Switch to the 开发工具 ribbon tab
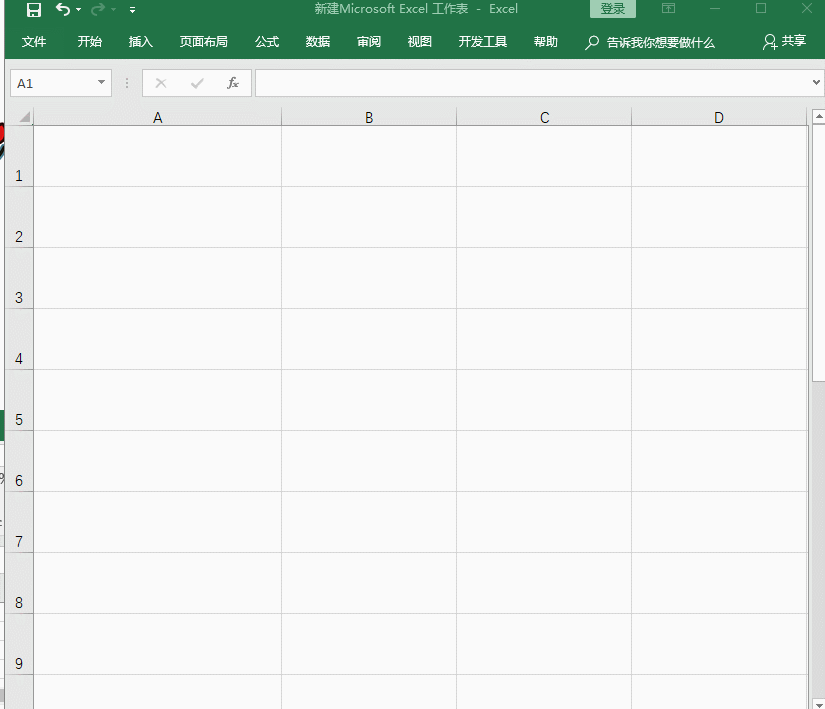The image size is (825, 709). (x=482, y=42)
